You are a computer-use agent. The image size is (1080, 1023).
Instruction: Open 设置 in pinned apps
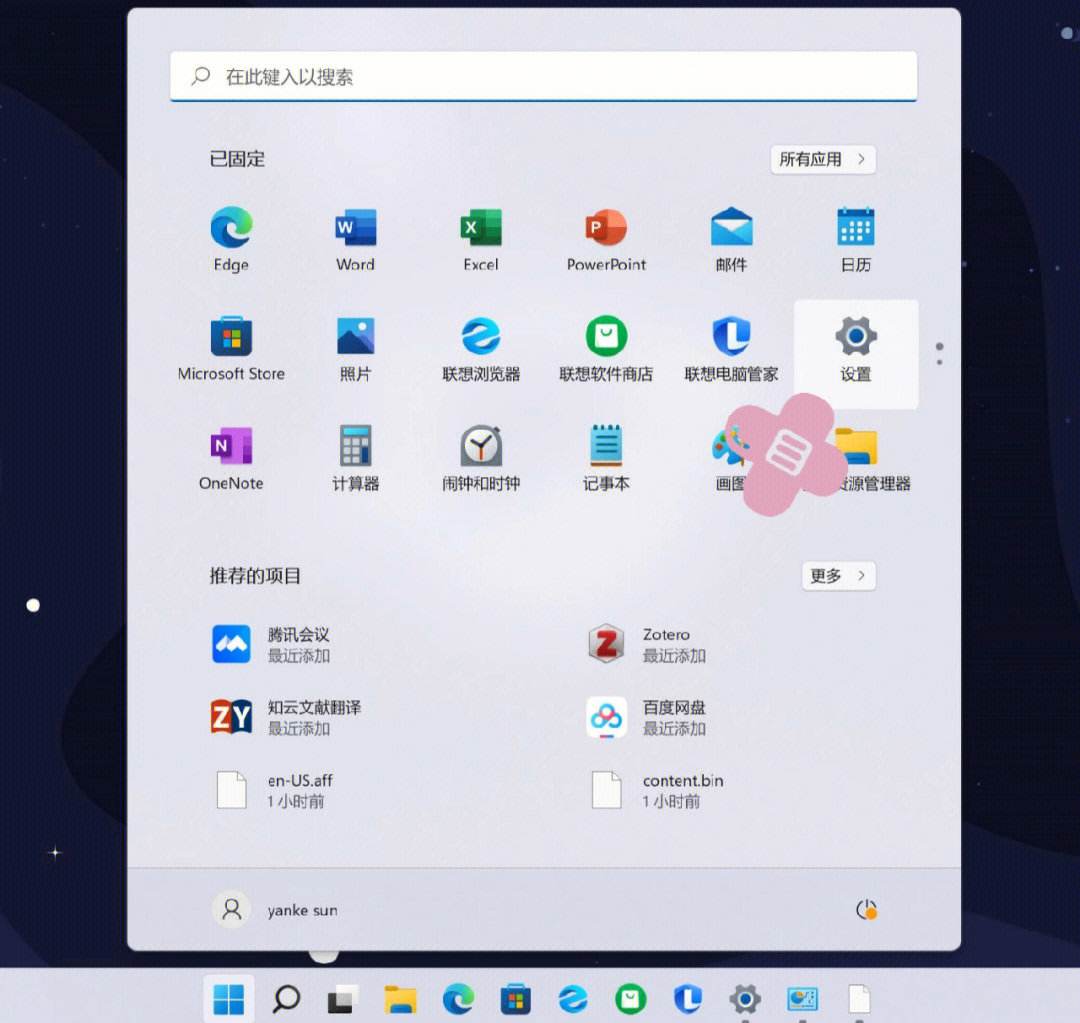[855, 353]
